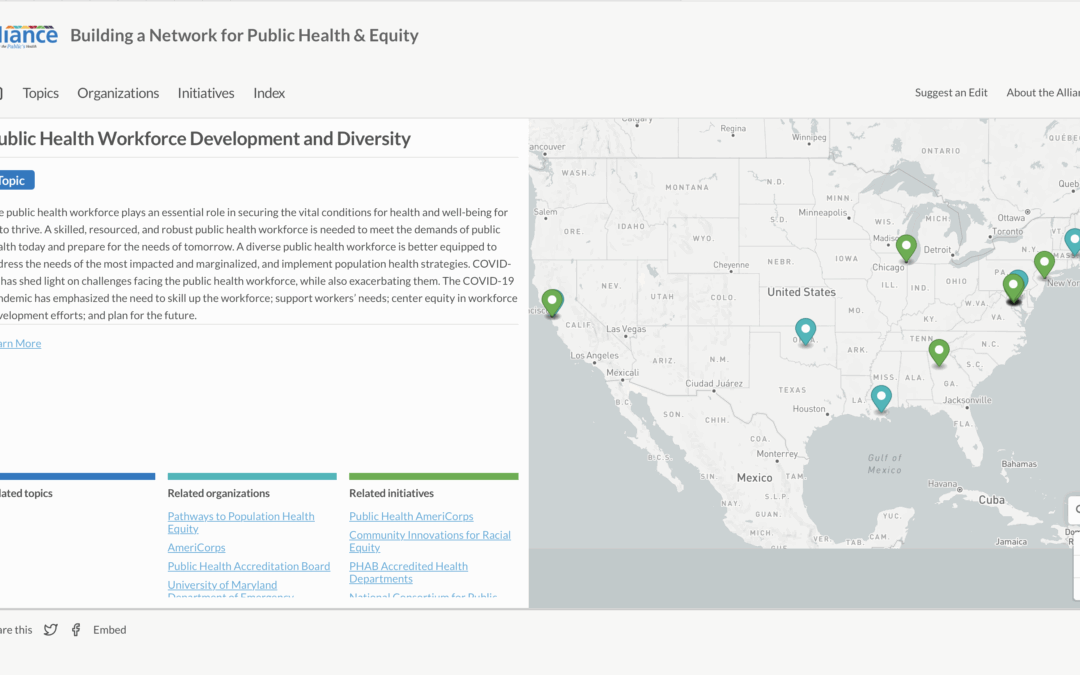Open the Index page
The width and height of the screenshot is (1080, 675).
click(x=268, y=92)
